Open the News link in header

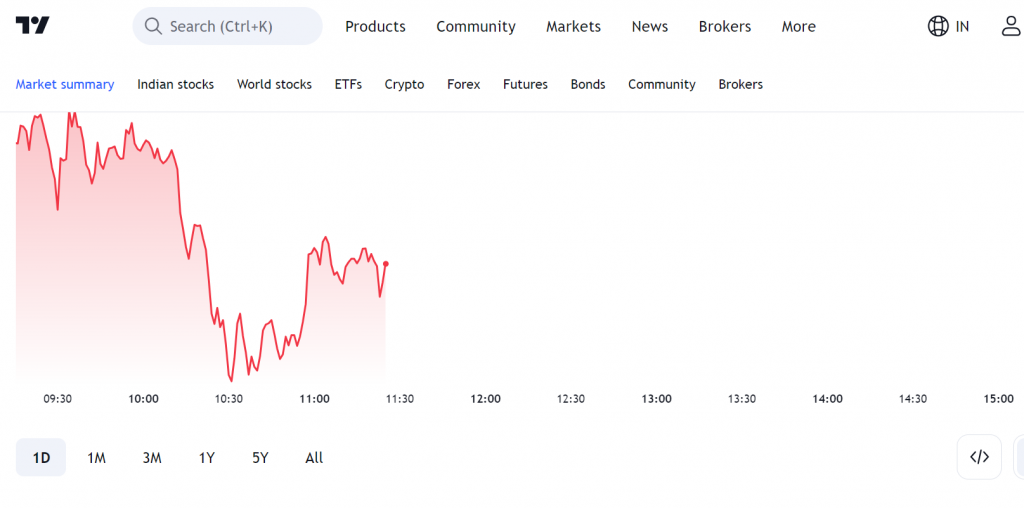click(x=650, y=27)
